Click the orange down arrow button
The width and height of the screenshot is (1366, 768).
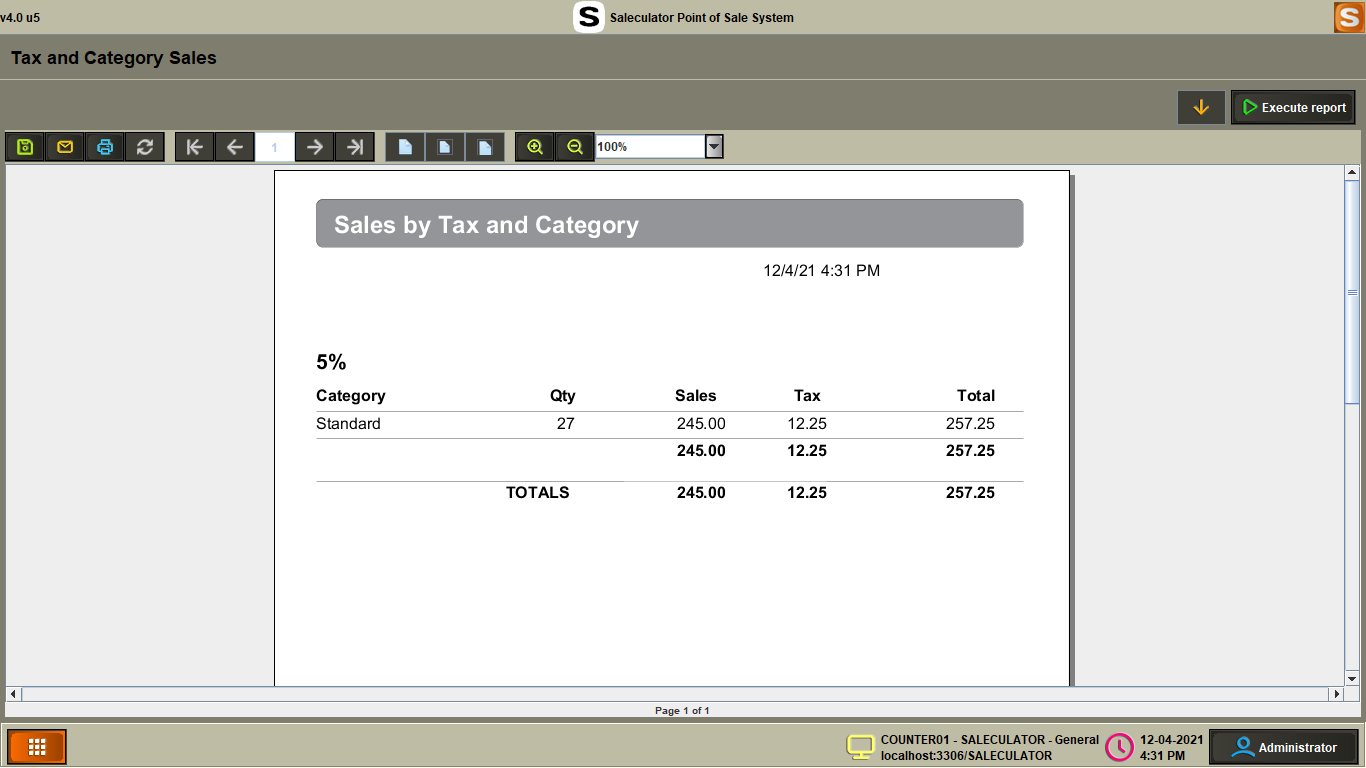1201,107
